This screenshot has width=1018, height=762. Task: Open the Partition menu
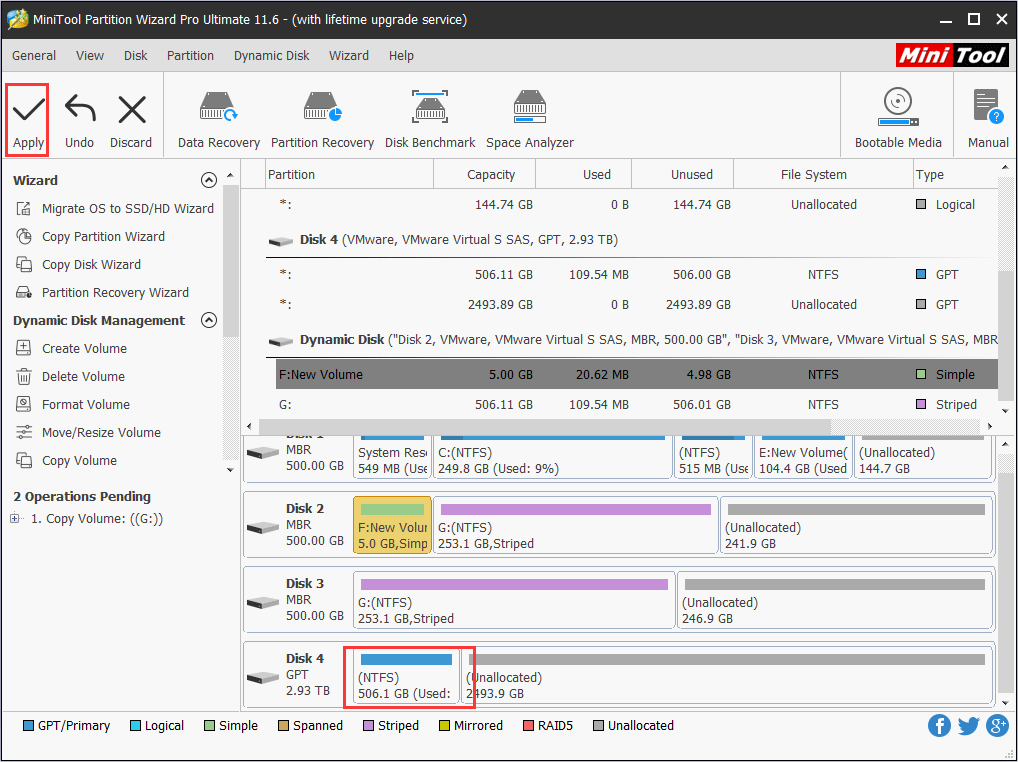pyautogui.click(x=190, y=56)
